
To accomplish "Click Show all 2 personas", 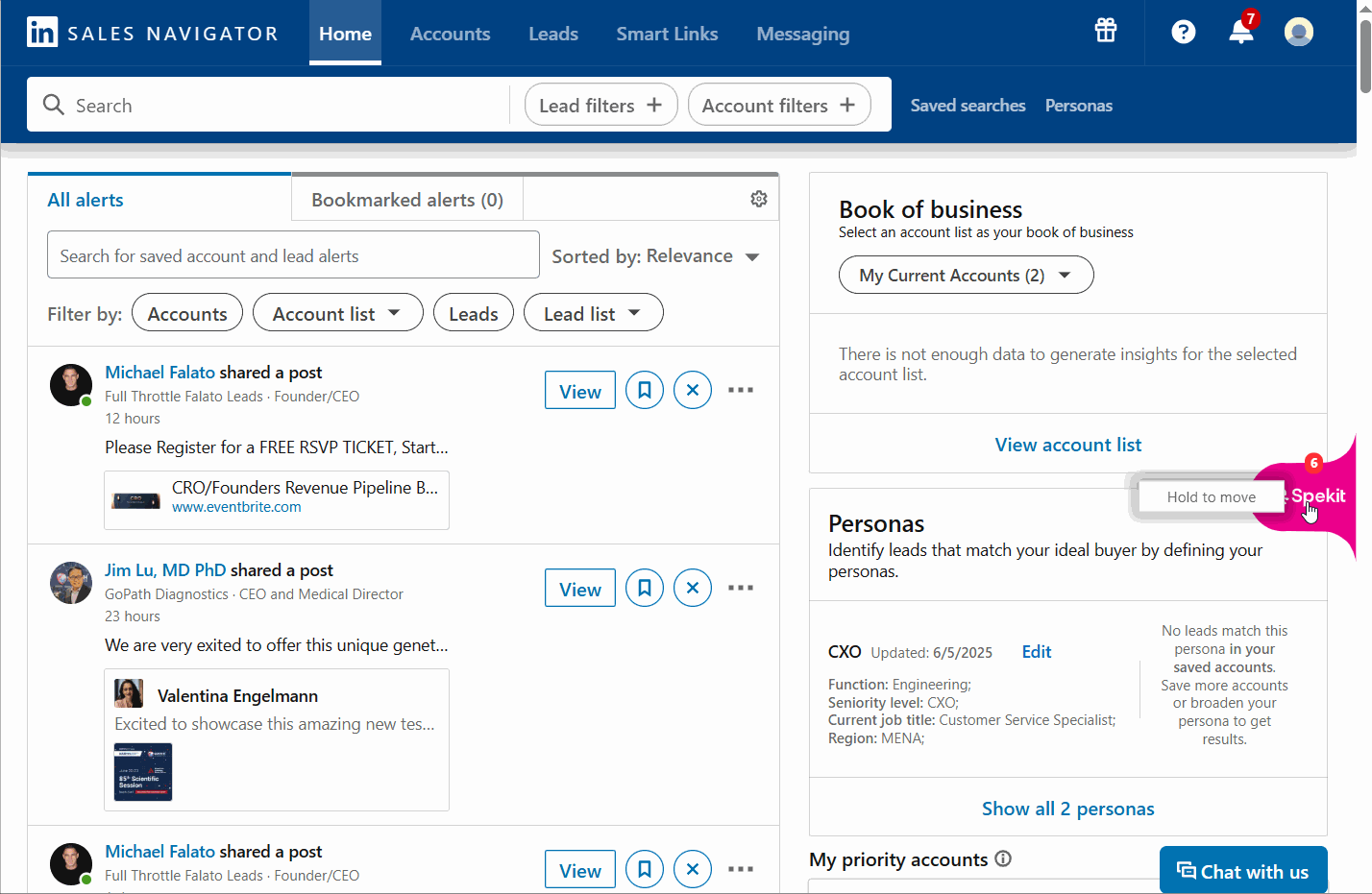I will coord(1068,808).
